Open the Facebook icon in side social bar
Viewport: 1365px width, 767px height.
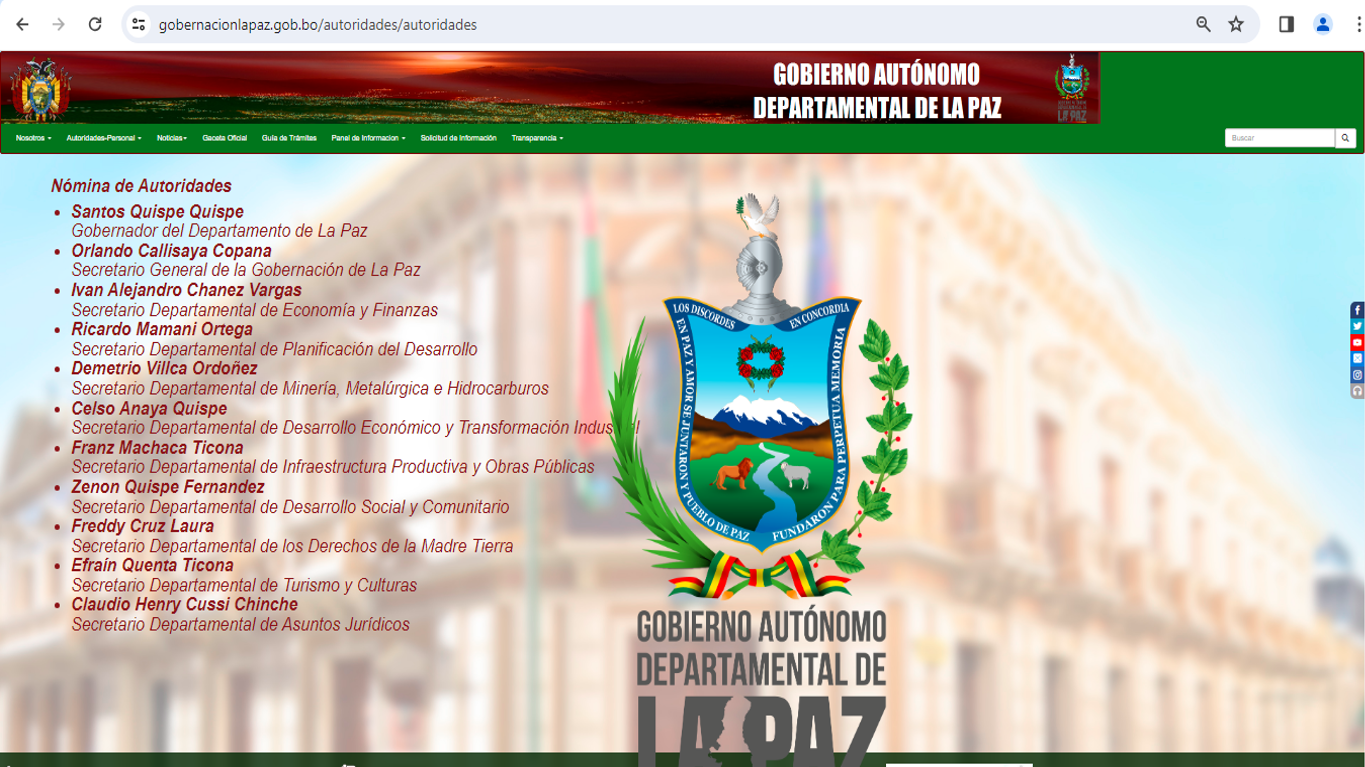pyautogui.click(x=1357, y=310)
